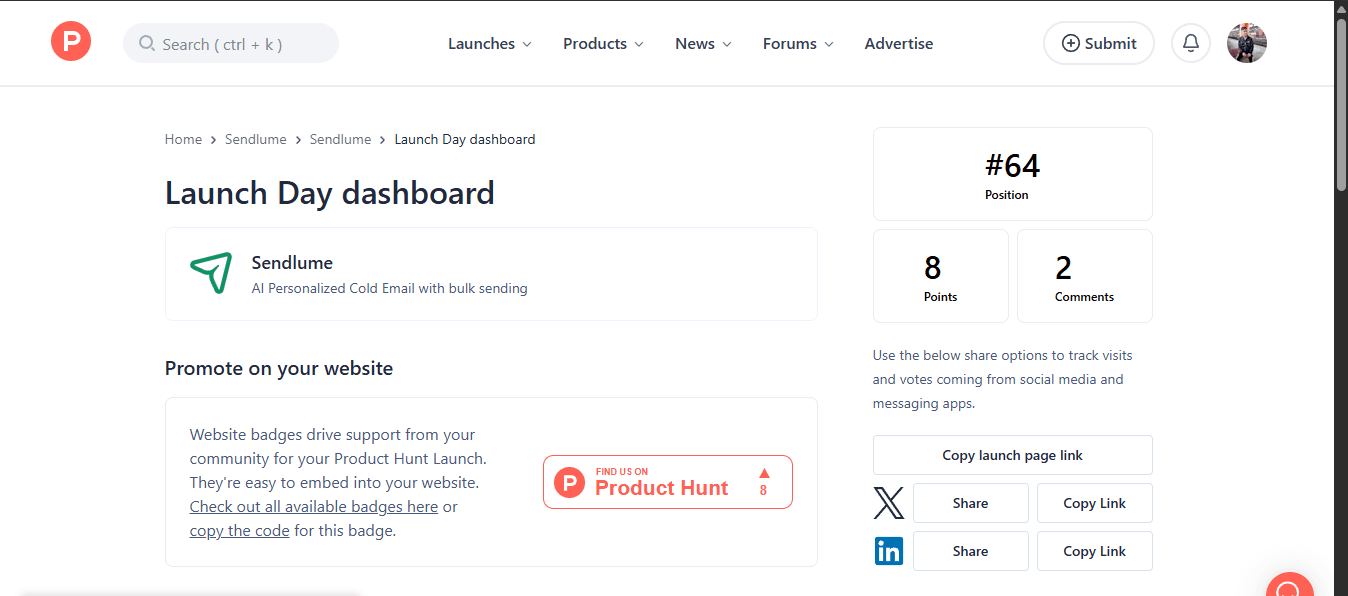
Task: Expand the News dropdown menu
Action: pos(703,44)
